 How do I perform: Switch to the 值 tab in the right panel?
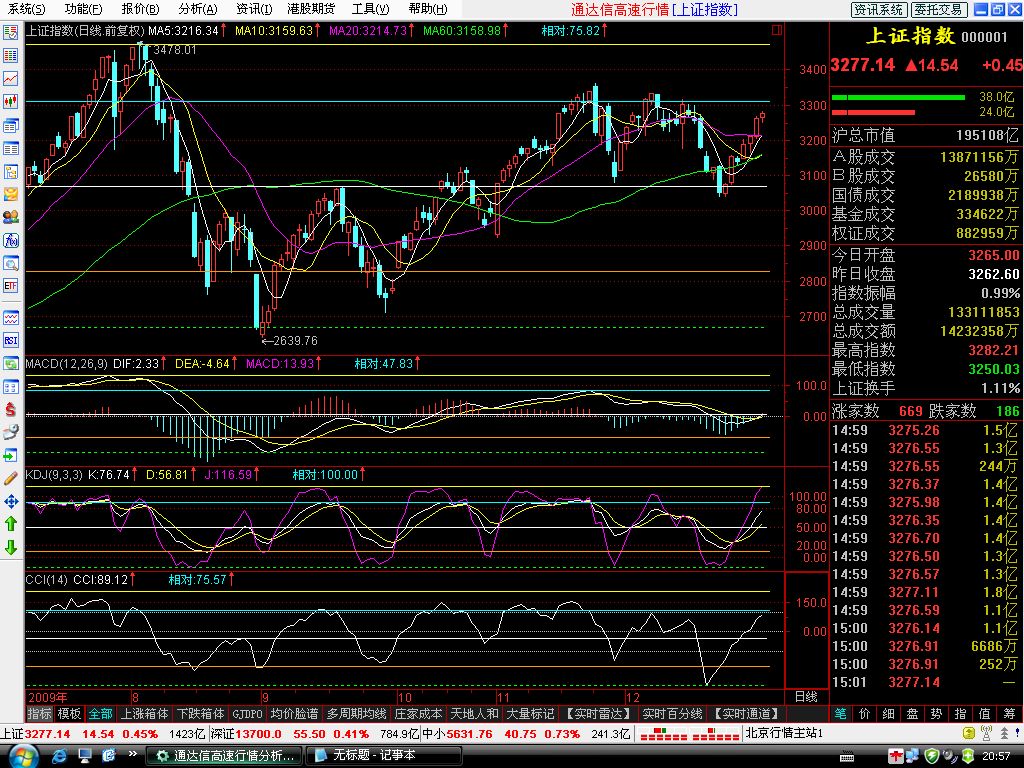point(984,714)
